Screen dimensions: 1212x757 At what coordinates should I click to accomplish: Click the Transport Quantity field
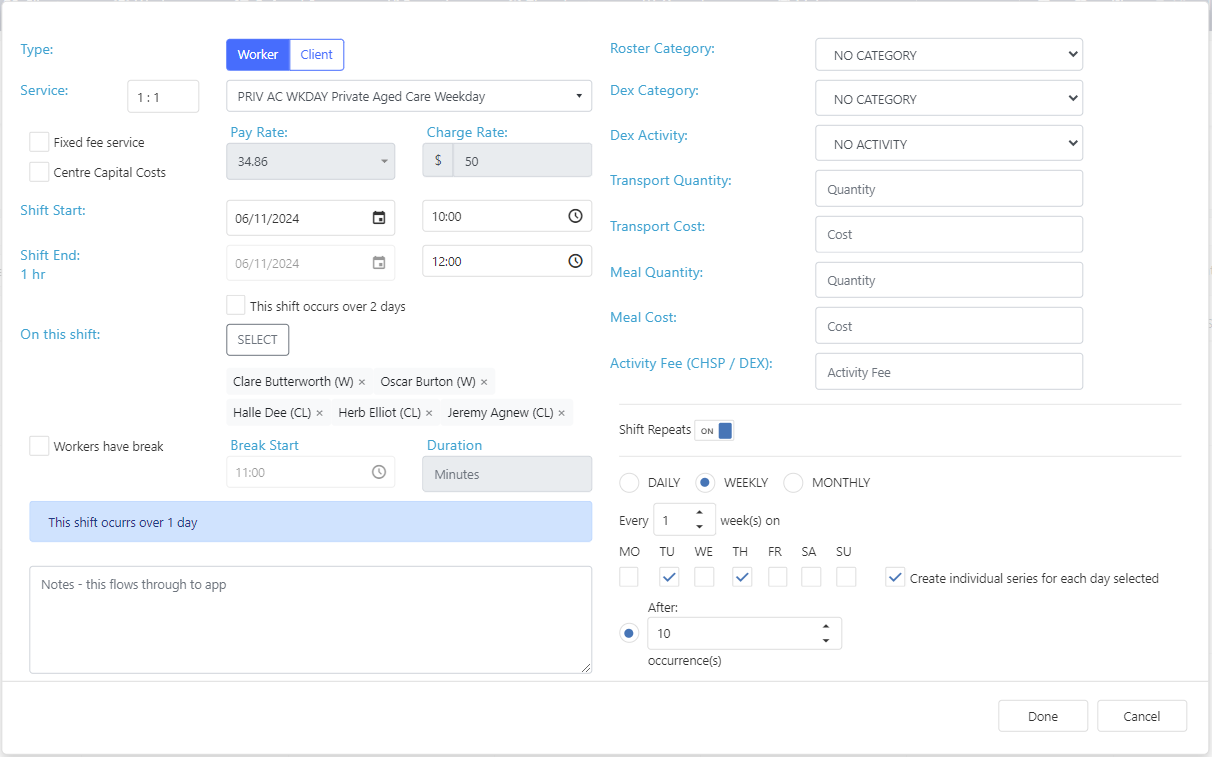[x=949, y=188]
